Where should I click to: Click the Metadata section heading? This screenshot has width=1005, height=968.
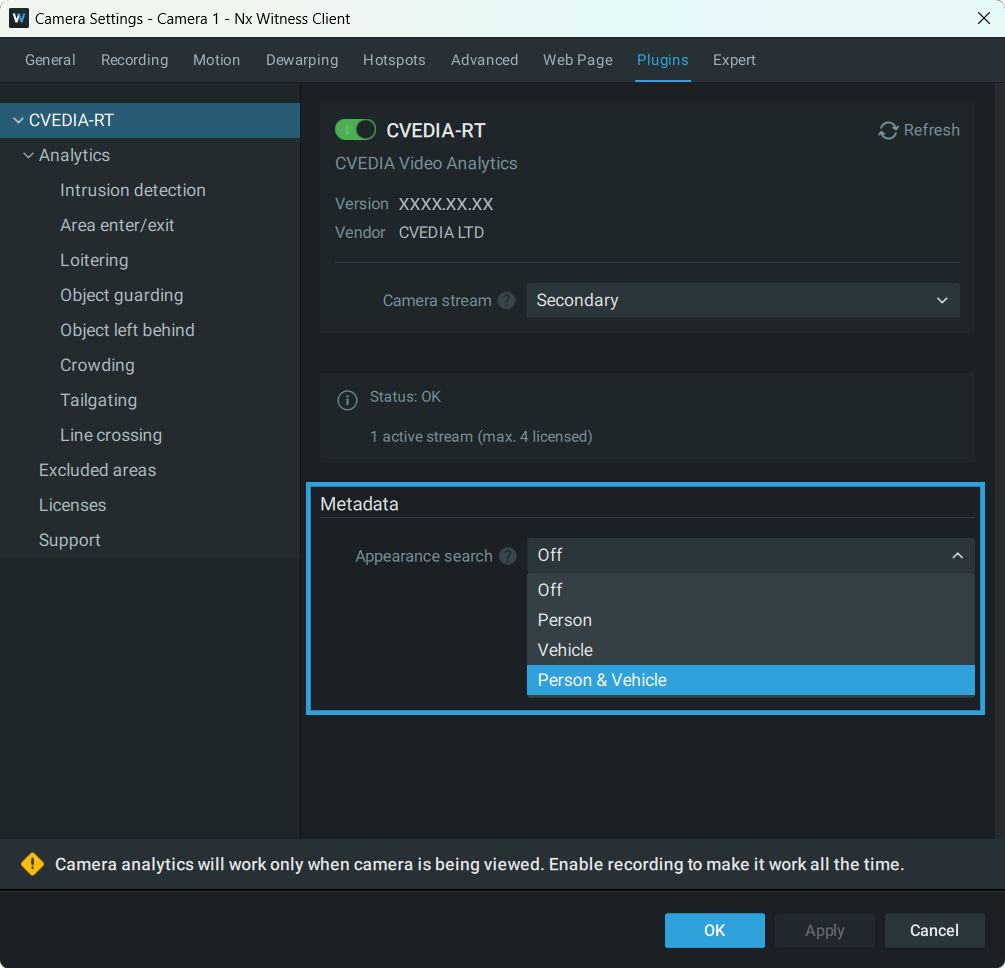pyautogui.click(x=360, y=504)
